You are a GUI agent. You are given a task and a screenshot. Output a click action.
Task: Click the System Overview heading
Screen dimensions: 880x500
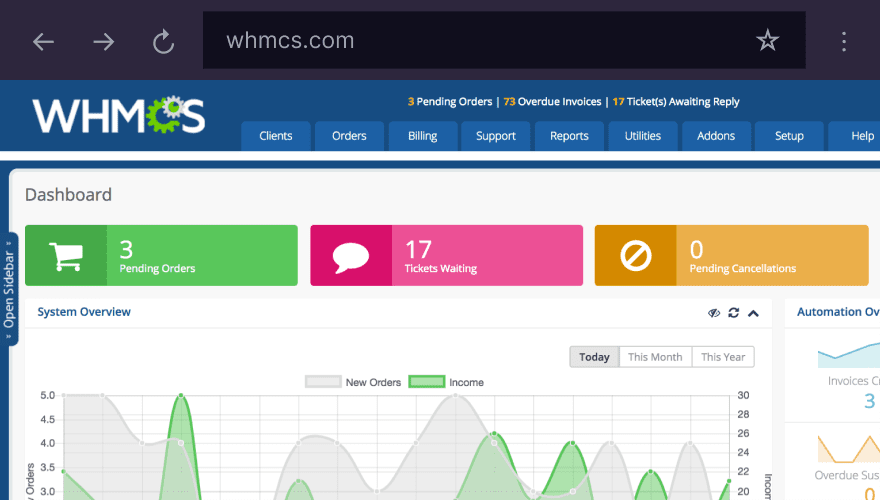coord(84,312)
